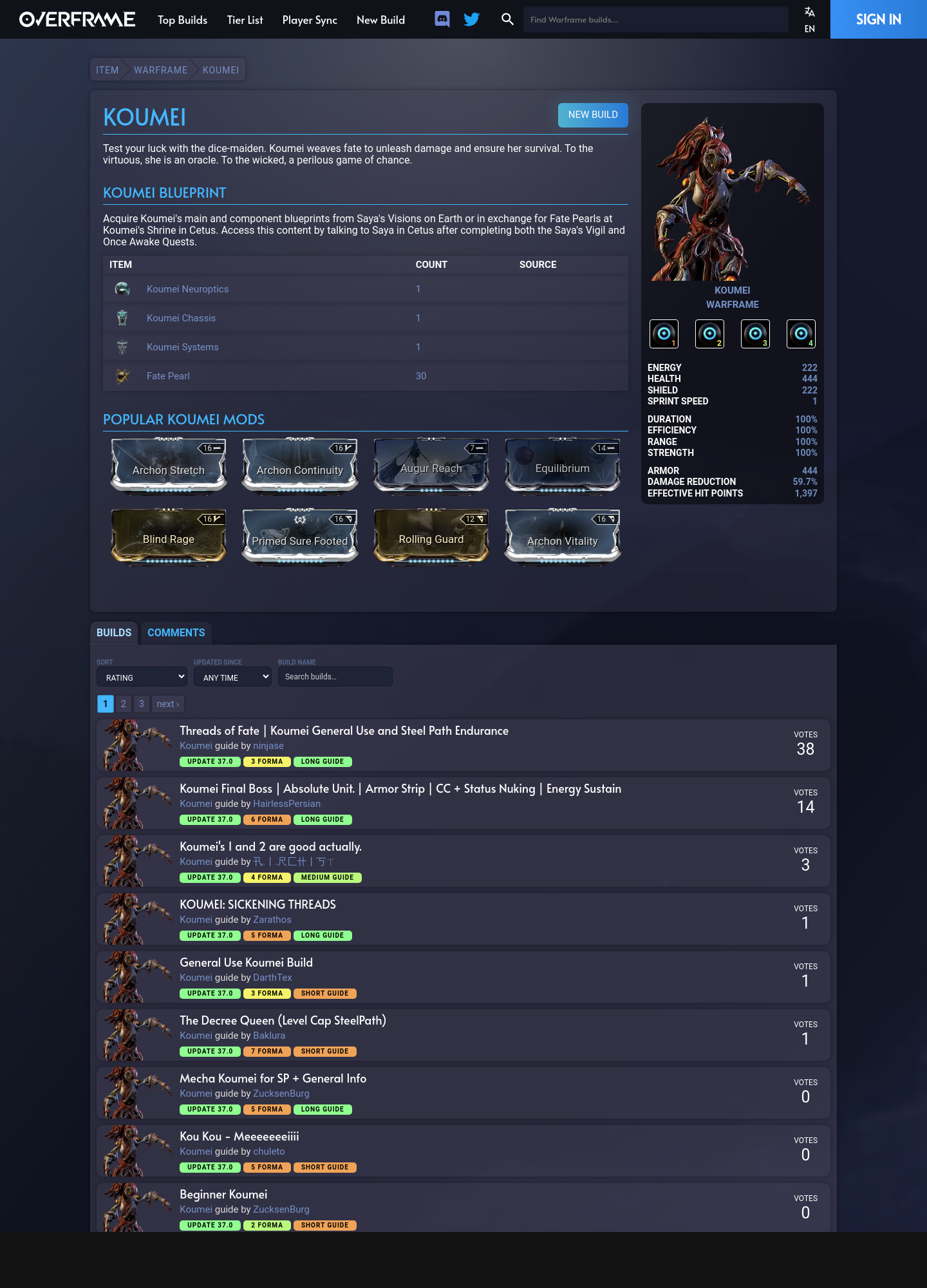Click the Koumei Chassis item icon
Viewport: 927px width, 1288px height.
[122, 318]
